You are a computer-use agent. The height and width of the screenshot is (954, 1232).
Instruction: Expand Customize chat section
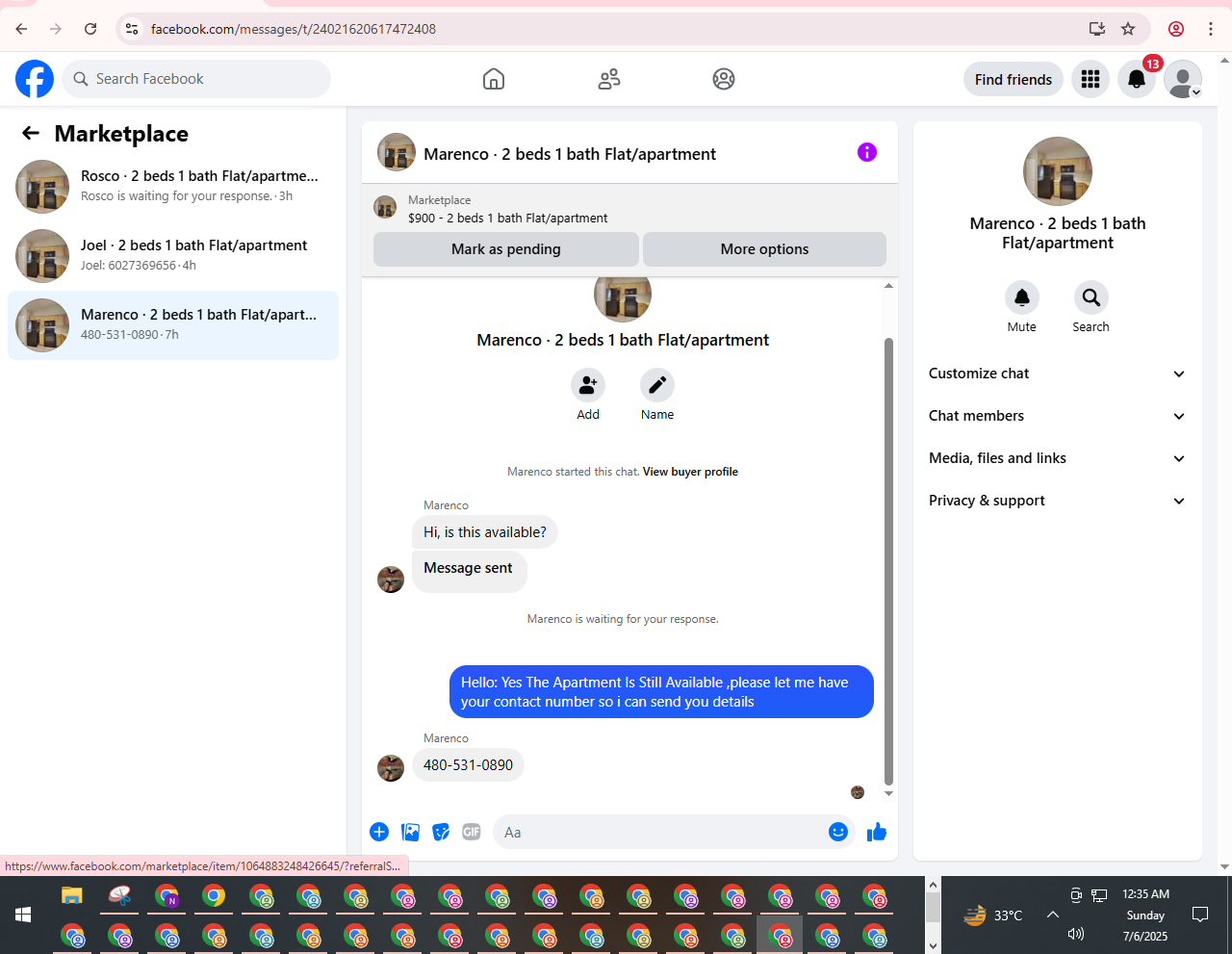pos(1058,374)
